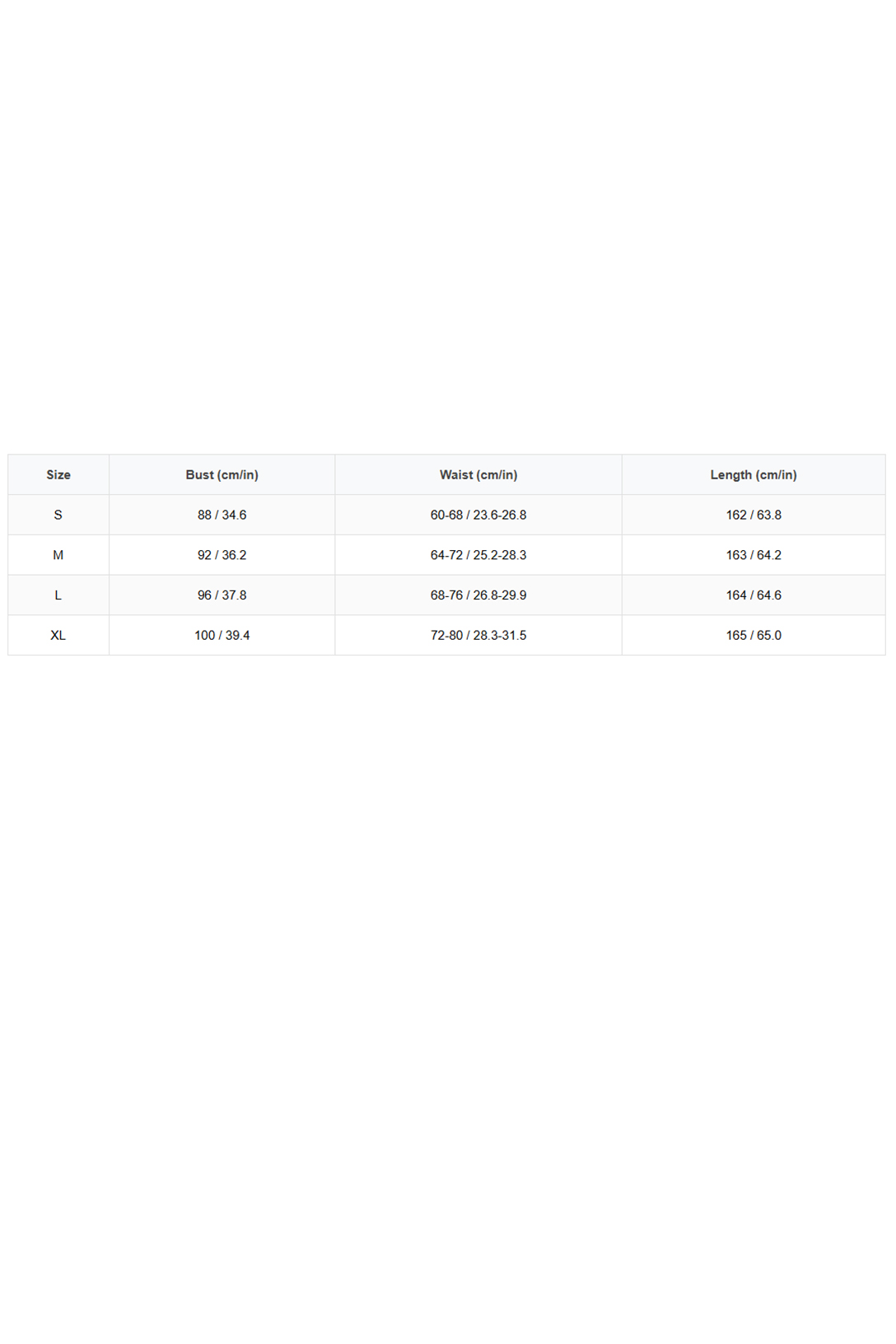Click bust value 96 / 37.8
The image size is (896, 1344).
pyautogui.click(x=222, y=595)
